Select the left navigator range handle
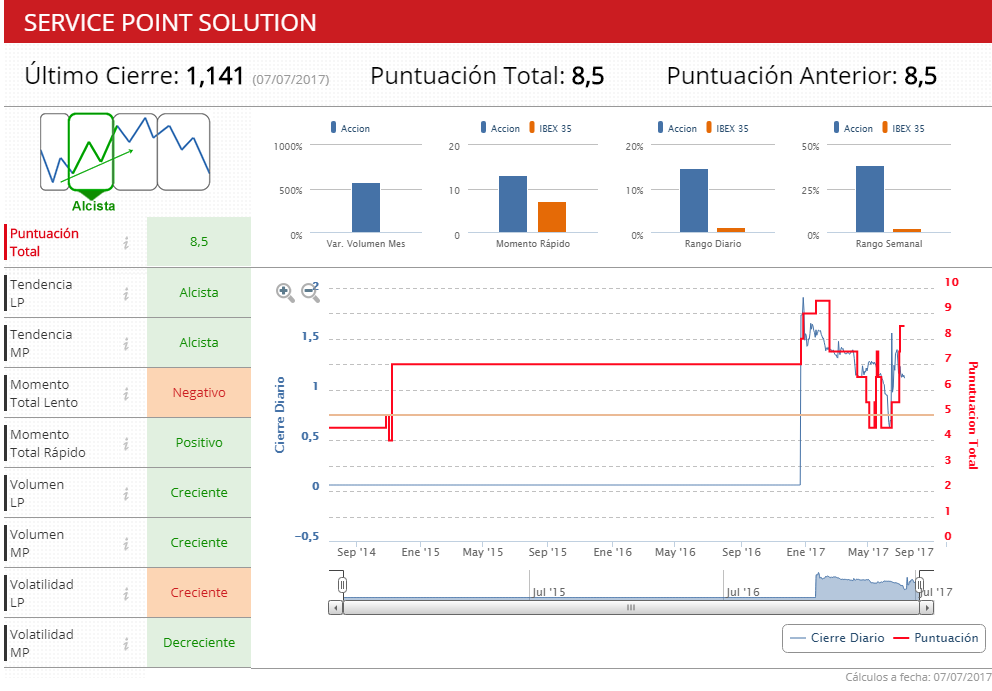This screenshot has height=691, width=992. pyautogui.click(x=342, y=585)
